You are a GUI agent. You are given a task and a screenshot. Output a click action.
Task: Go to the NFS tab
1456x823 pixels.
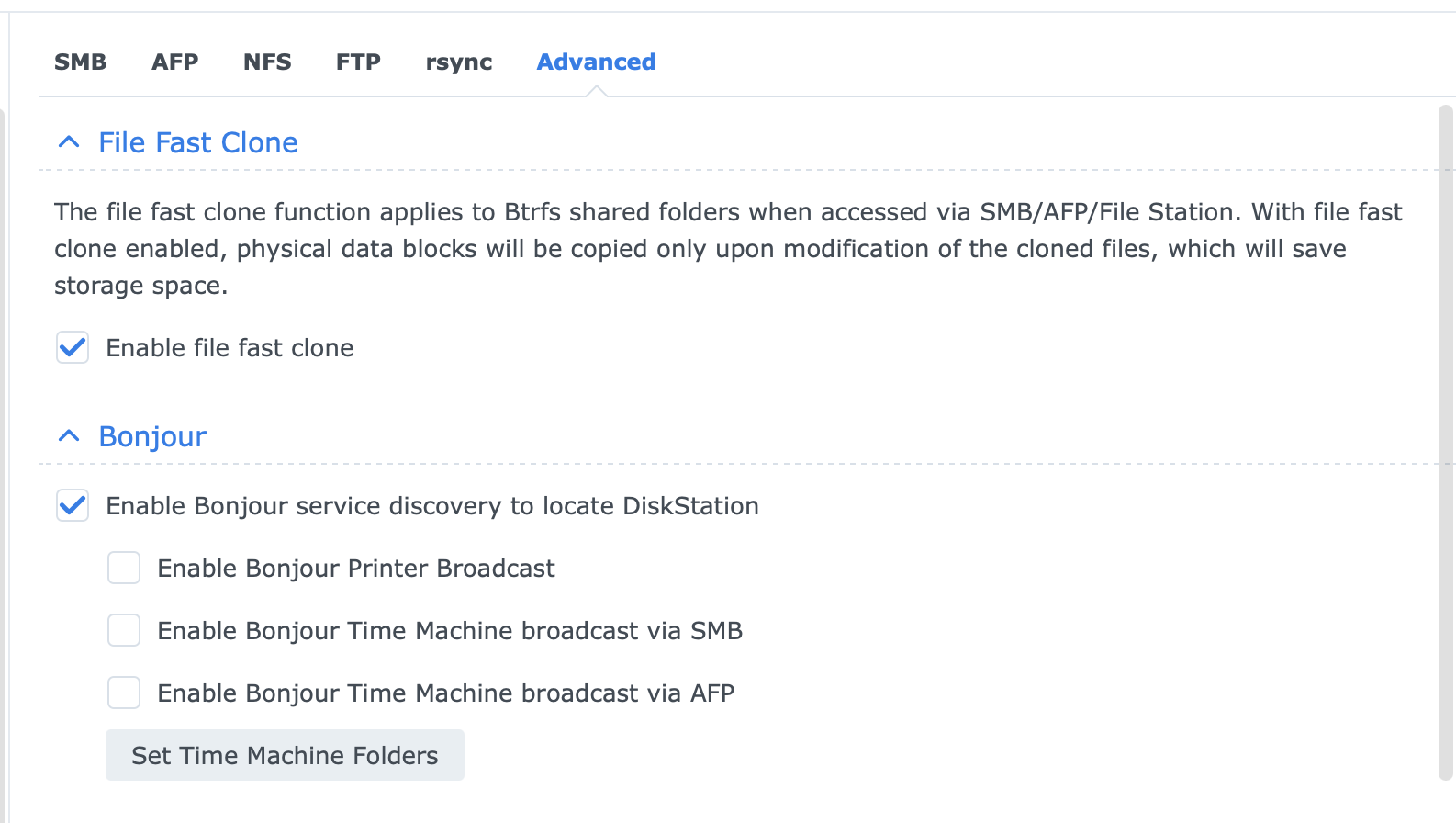point(267,62)
